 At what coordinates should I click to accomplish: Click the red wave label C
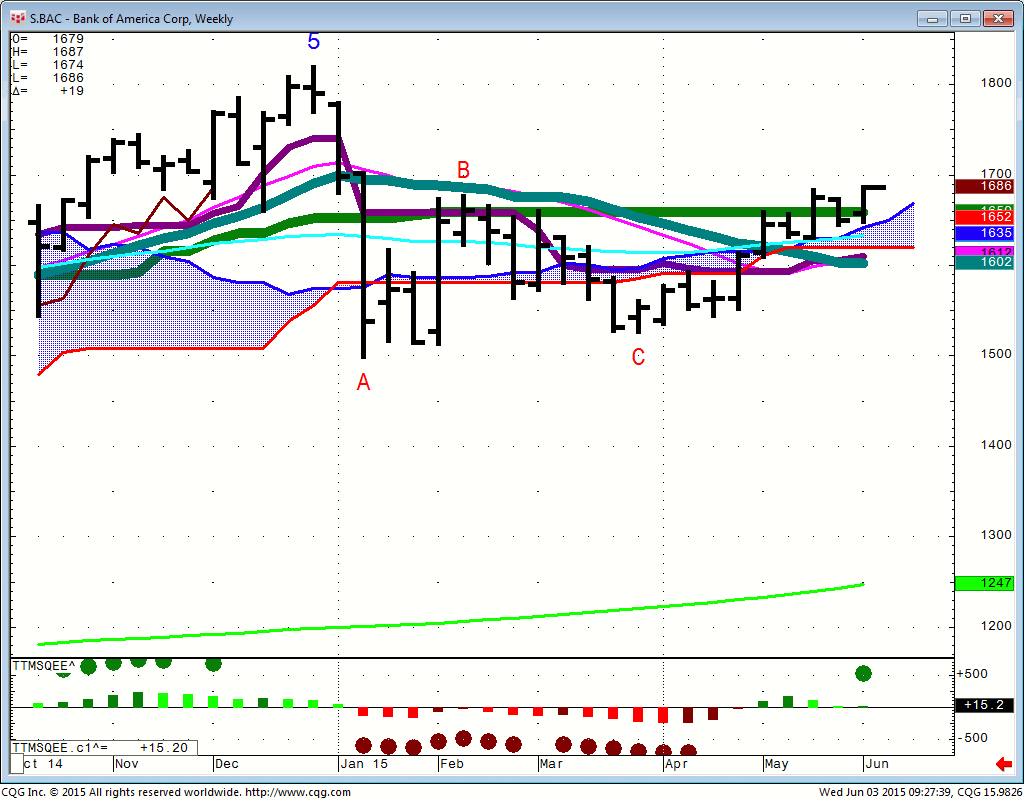pyautogui.click(x=638, y=357)
